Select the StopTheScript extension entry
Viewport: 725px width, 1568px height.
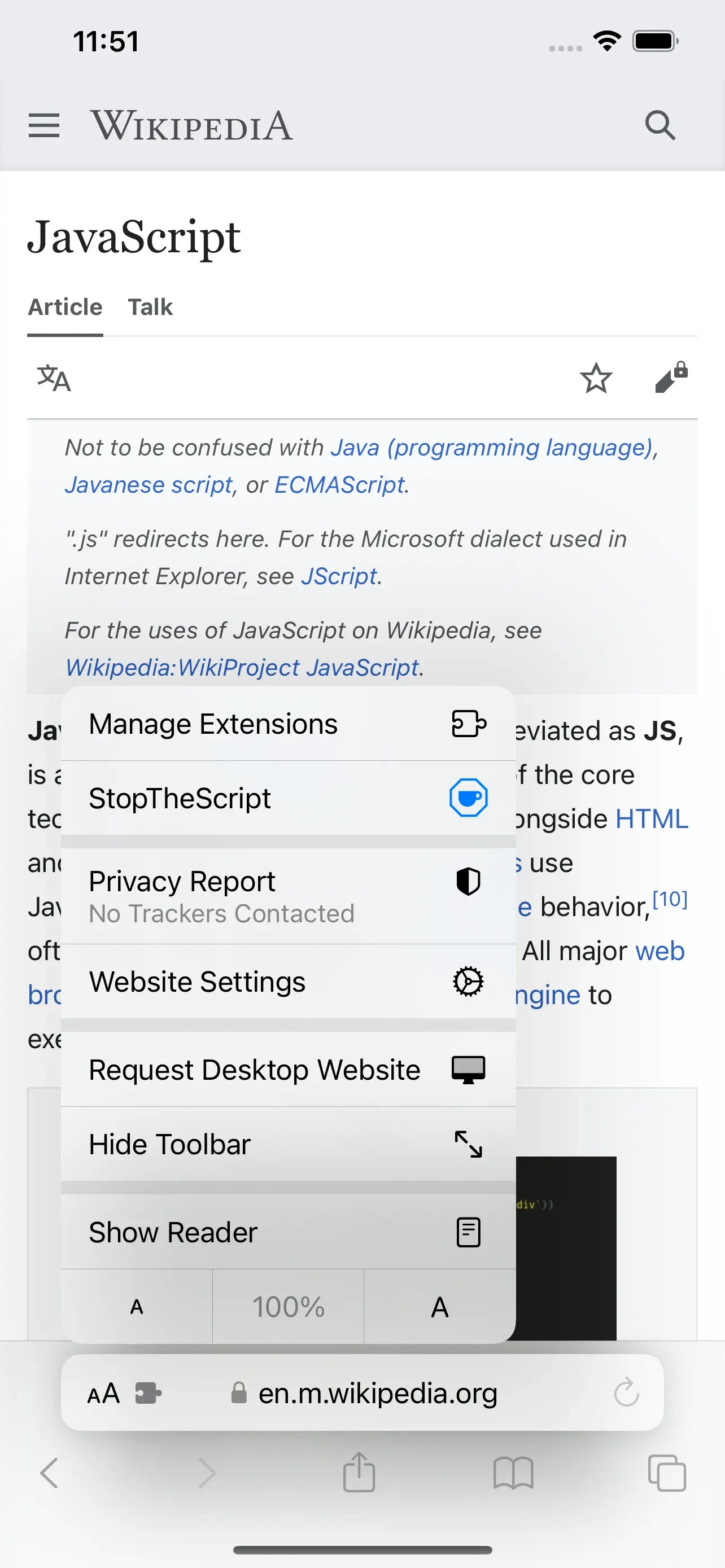[x=289, y=798]
